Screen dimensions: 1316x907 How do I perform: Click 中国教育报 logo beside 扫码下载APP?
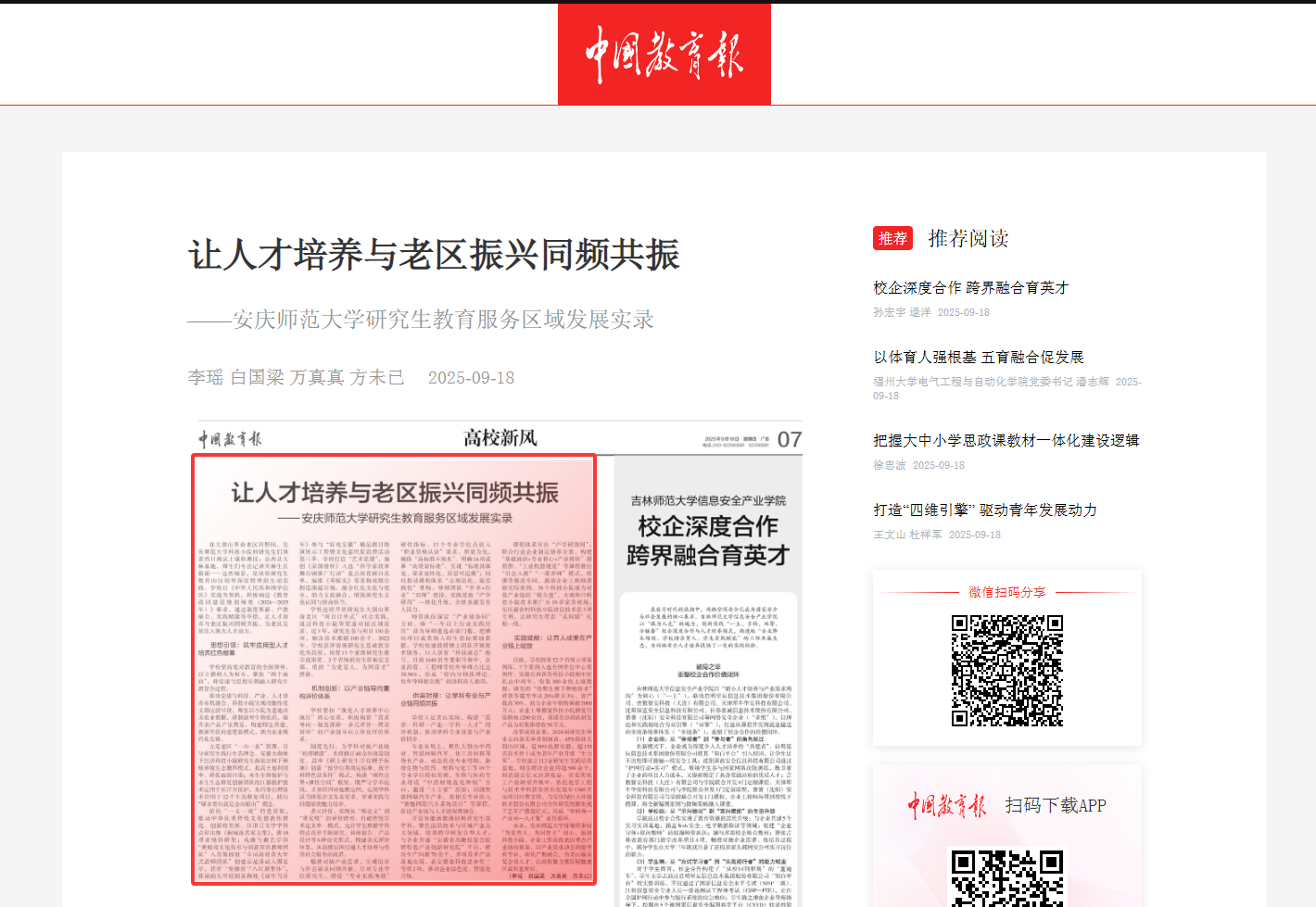[946, 805]
